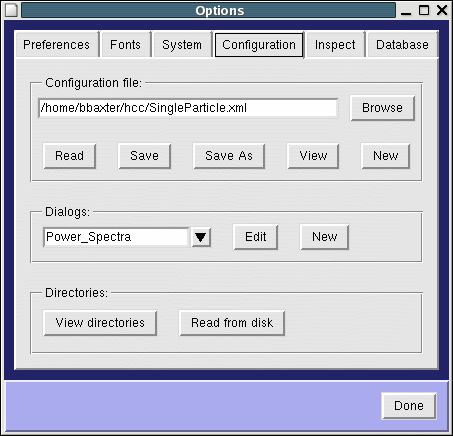The width and height of the screenshot is (453, 436).
Task: Focus the configuration file path field
Action: [x=188, y=108]
